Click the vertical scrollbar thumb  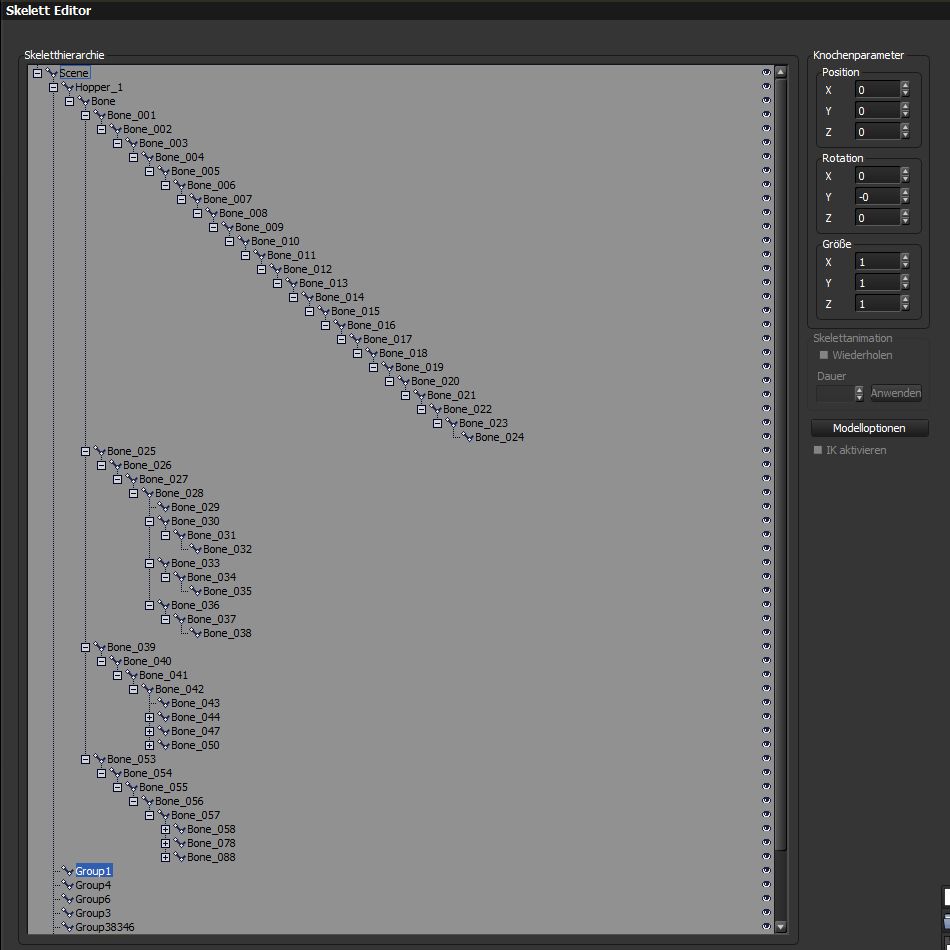pos(780,463)
